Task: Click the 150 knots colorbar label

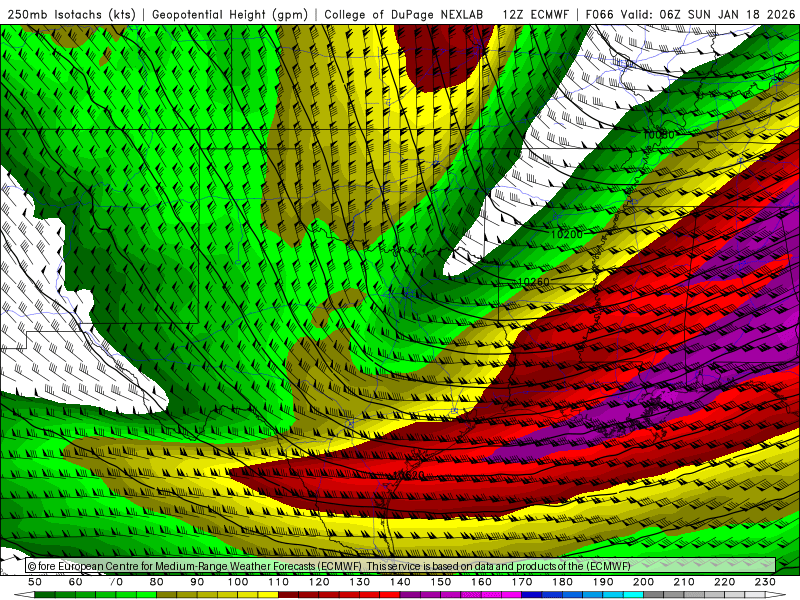Action: click(441, 582)
